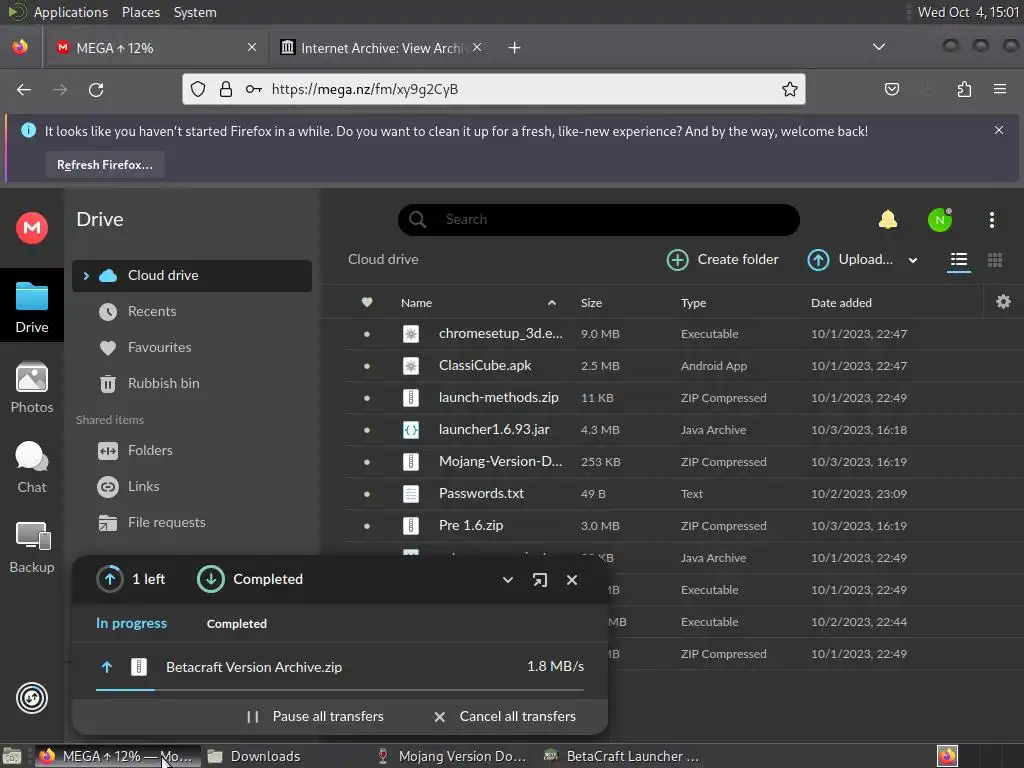Open the Drive section in sidebar

32,306
